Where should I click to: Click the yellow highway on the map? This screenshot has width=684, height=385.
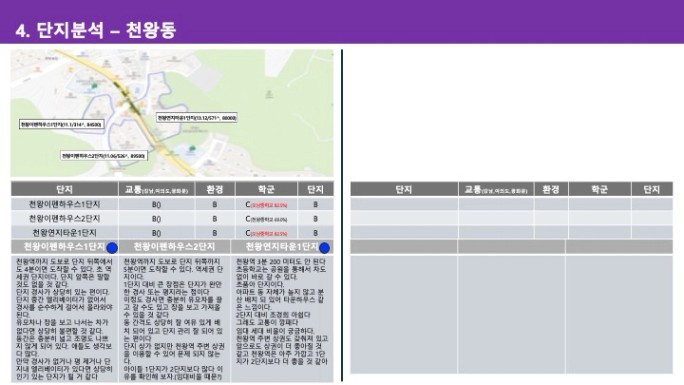coord(138,112)
